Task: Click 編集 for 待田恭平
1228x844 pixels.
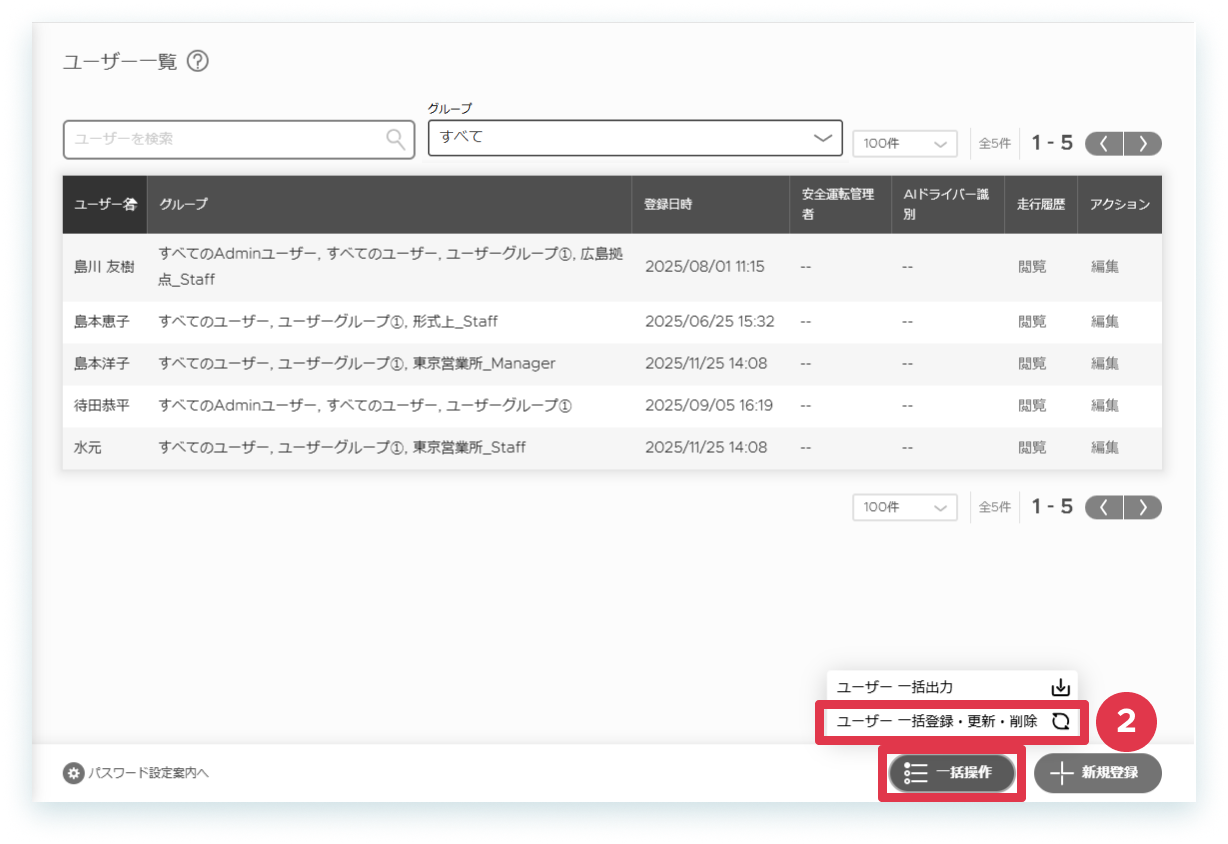Action: pyautogui.click(x=1105, y=406)
